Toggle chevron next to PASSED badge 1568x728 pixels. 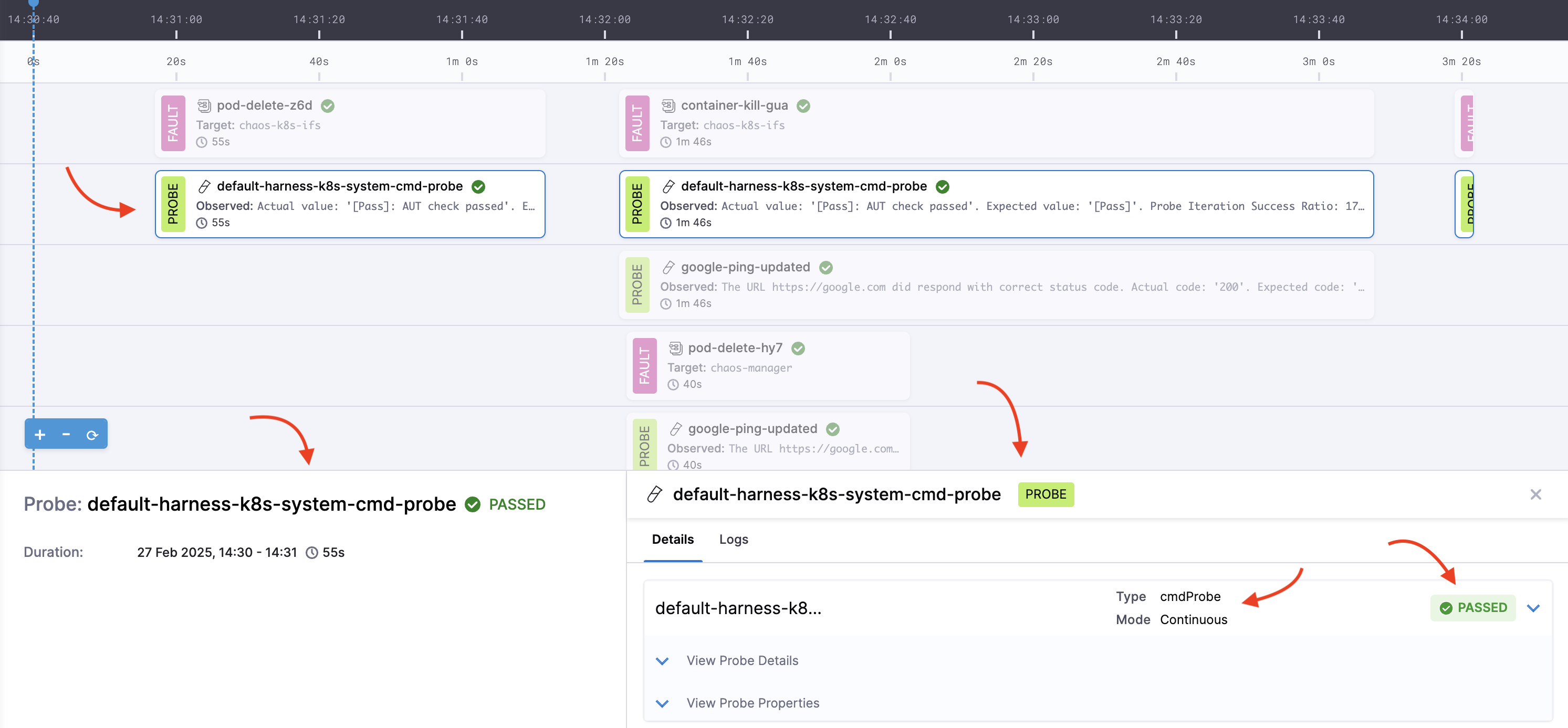[x=1533, y=608]
